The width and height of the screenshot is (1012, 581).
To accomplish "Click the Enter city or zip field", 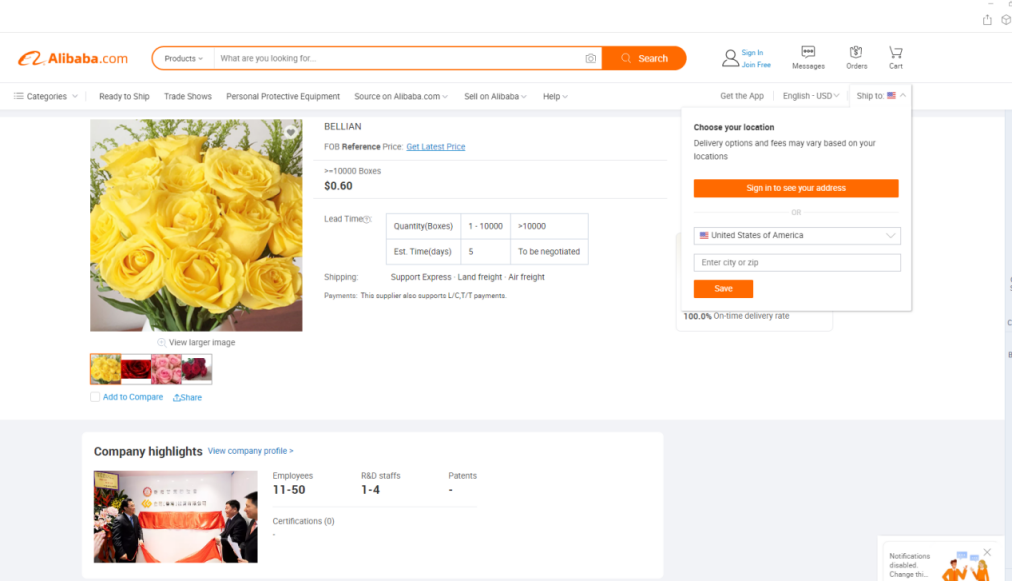I will point(797,263).
